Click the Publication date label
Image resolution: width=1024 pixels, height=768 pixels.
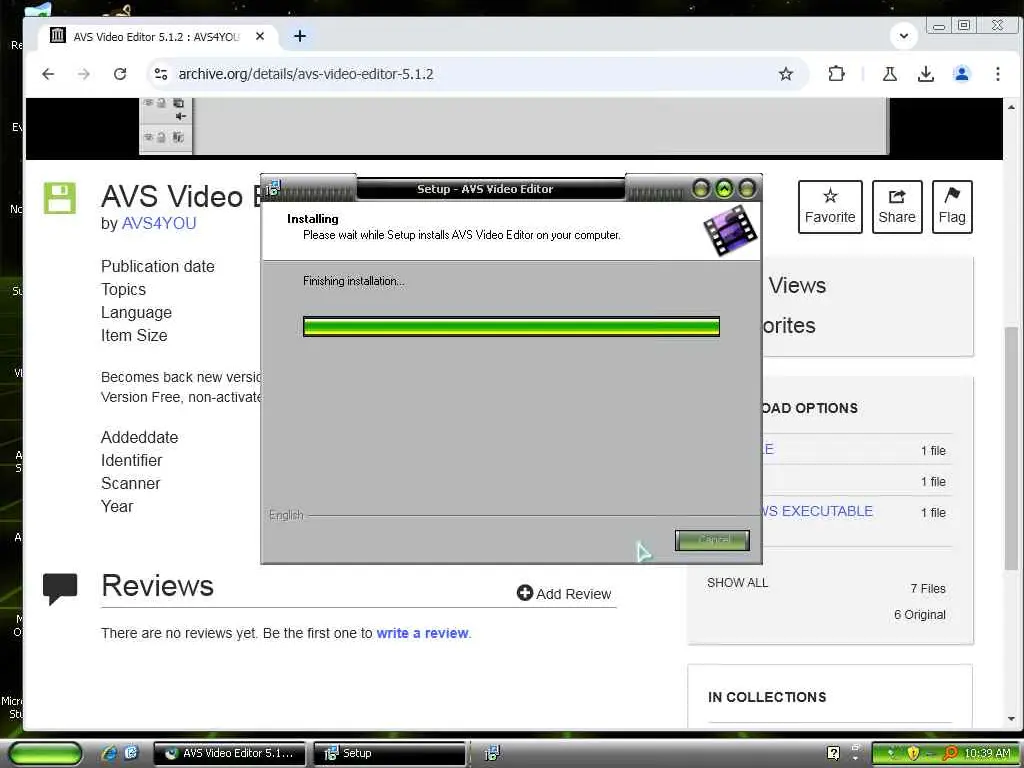(157, 266)
